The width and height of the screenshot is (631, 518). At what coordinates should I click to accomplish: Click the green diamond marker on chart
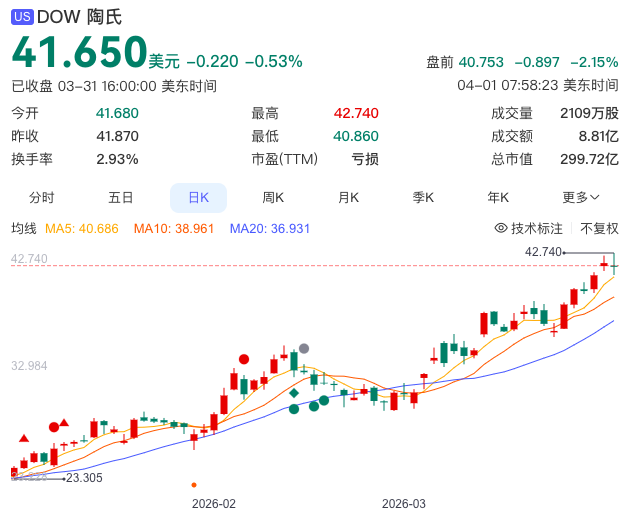[294, 393]
